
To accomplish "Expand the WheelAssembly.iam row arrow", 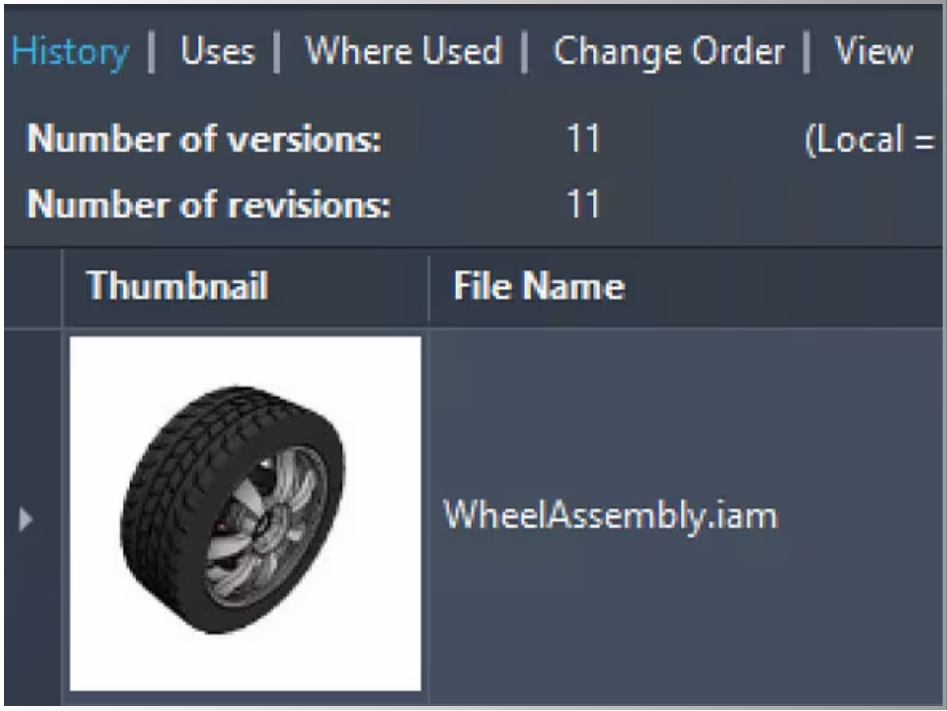I will (x=25, y=520).
